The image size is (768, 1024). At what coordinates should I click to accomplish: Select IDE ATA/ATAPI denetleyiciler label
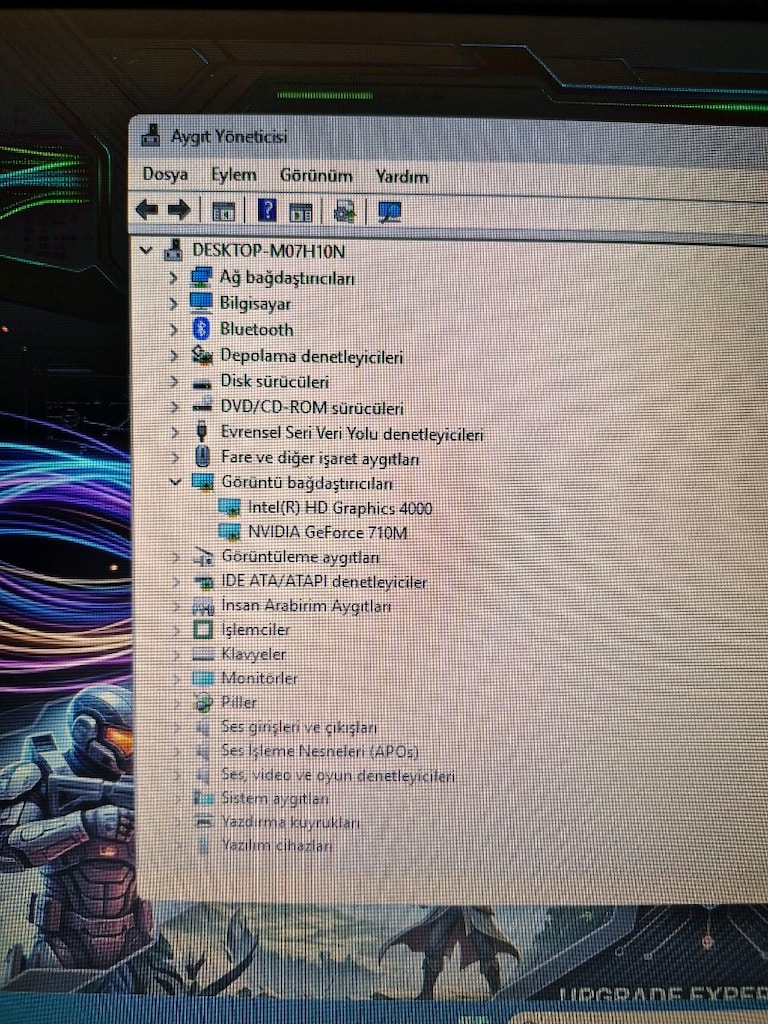pos(324,581)
